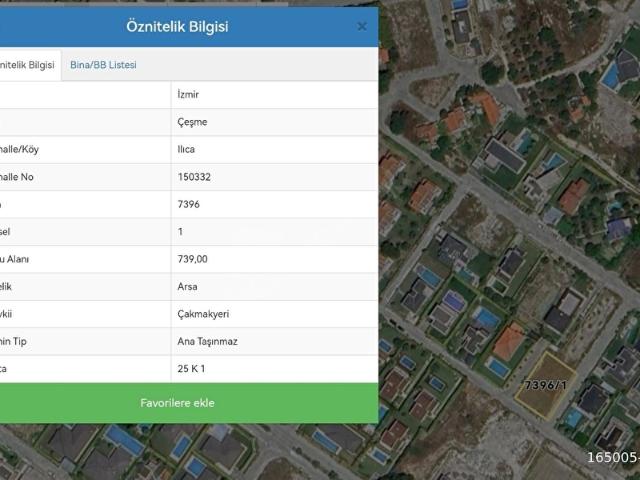The height and width of the screenshot is (480, 640).
Task: Click the Ilıca neighborhood value
Action: 186,149
